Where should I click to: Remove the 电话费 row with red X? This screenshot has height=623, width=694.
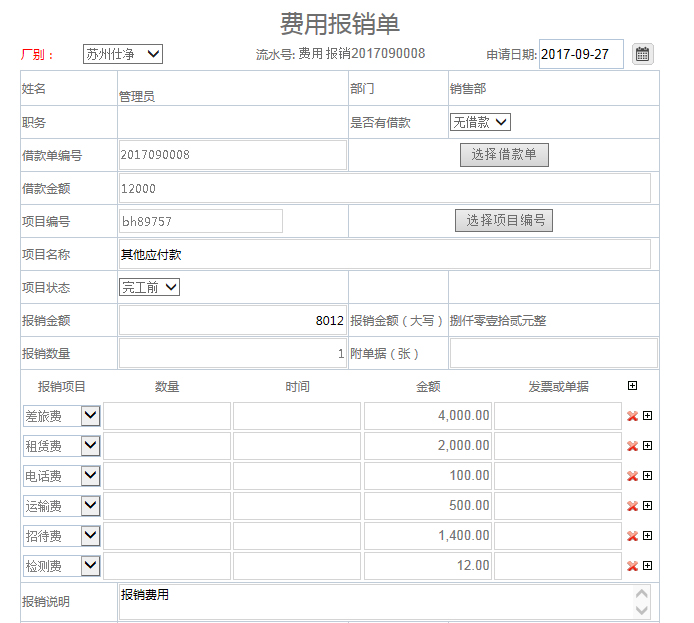632,476
